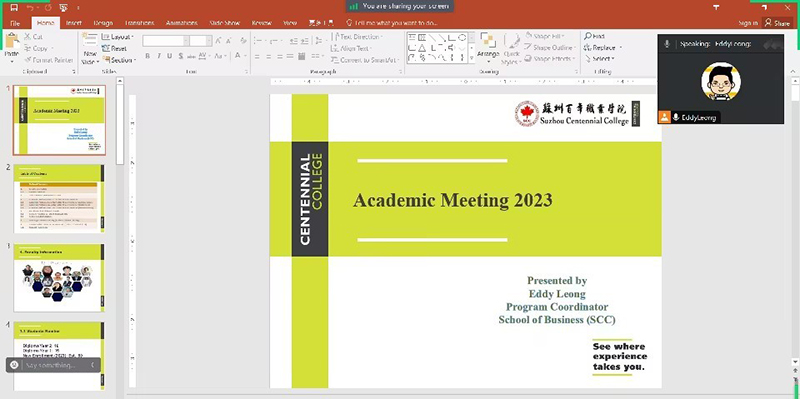
Task: Click the font color button
Action: click(238, 56)
